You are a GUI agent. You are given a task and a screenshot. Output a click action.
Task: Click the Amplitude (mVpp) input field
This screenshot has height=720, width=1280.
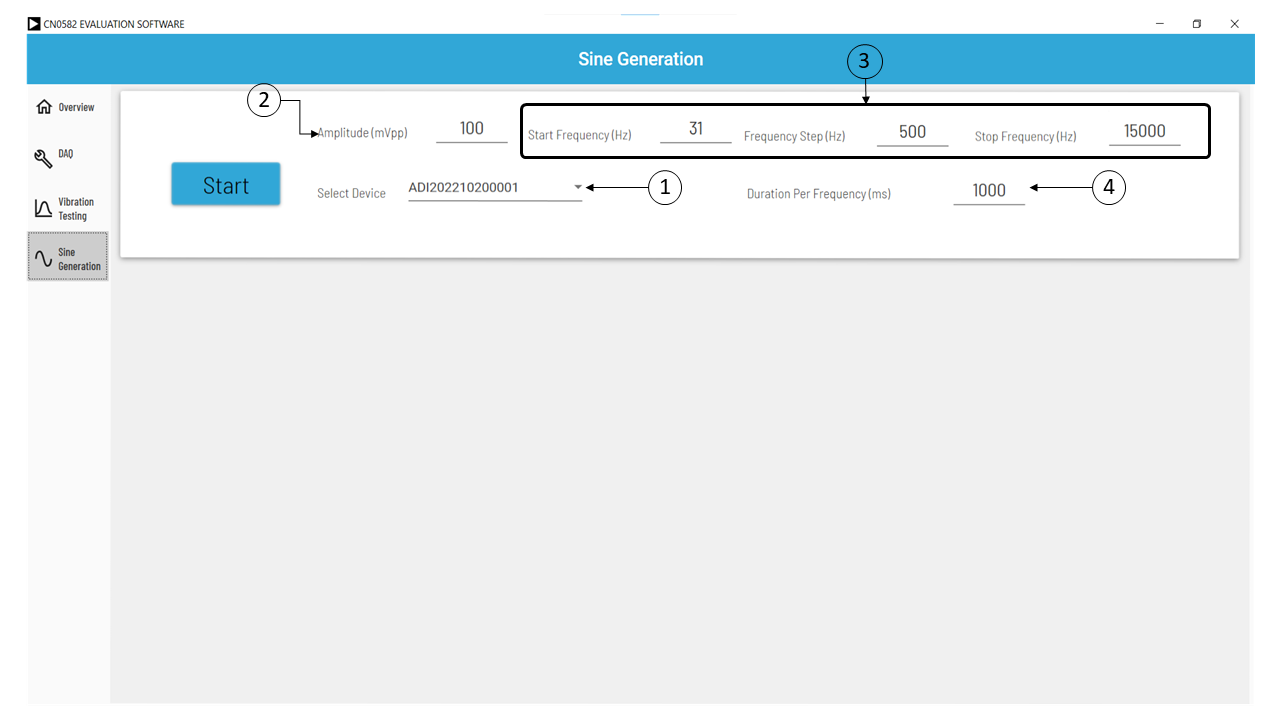click(471, 128)
